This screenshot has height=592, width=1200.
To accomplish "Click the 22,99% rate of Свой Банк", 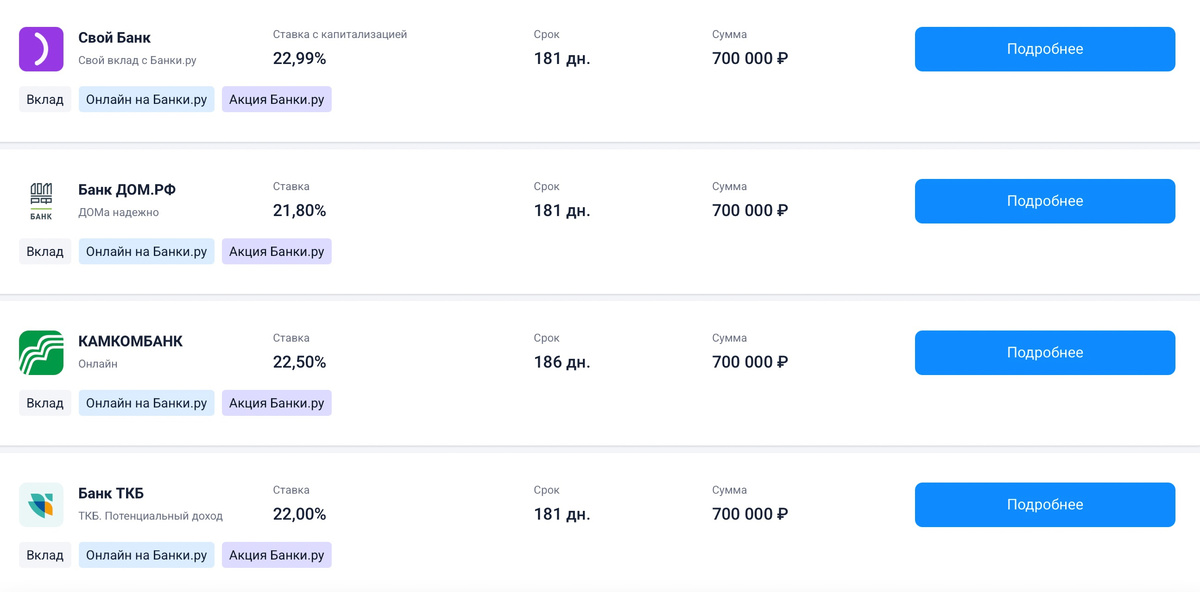I will point(299,58).
